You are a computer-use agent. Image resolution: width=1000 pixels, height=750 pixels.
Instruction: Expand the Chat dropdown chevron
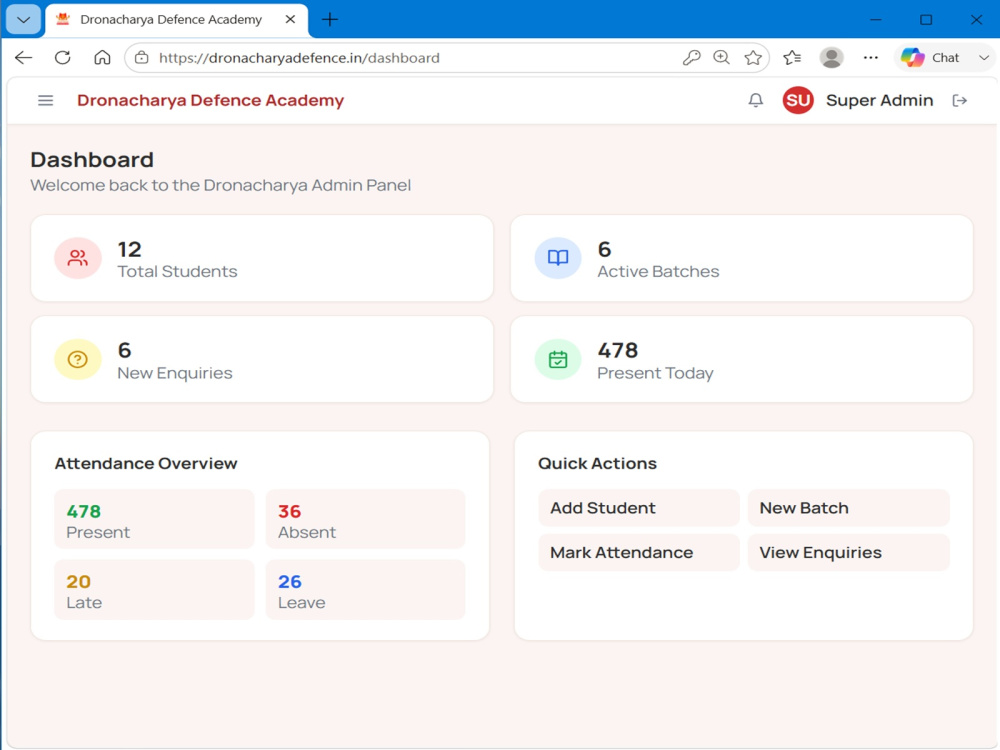click(x=983, y=58)
